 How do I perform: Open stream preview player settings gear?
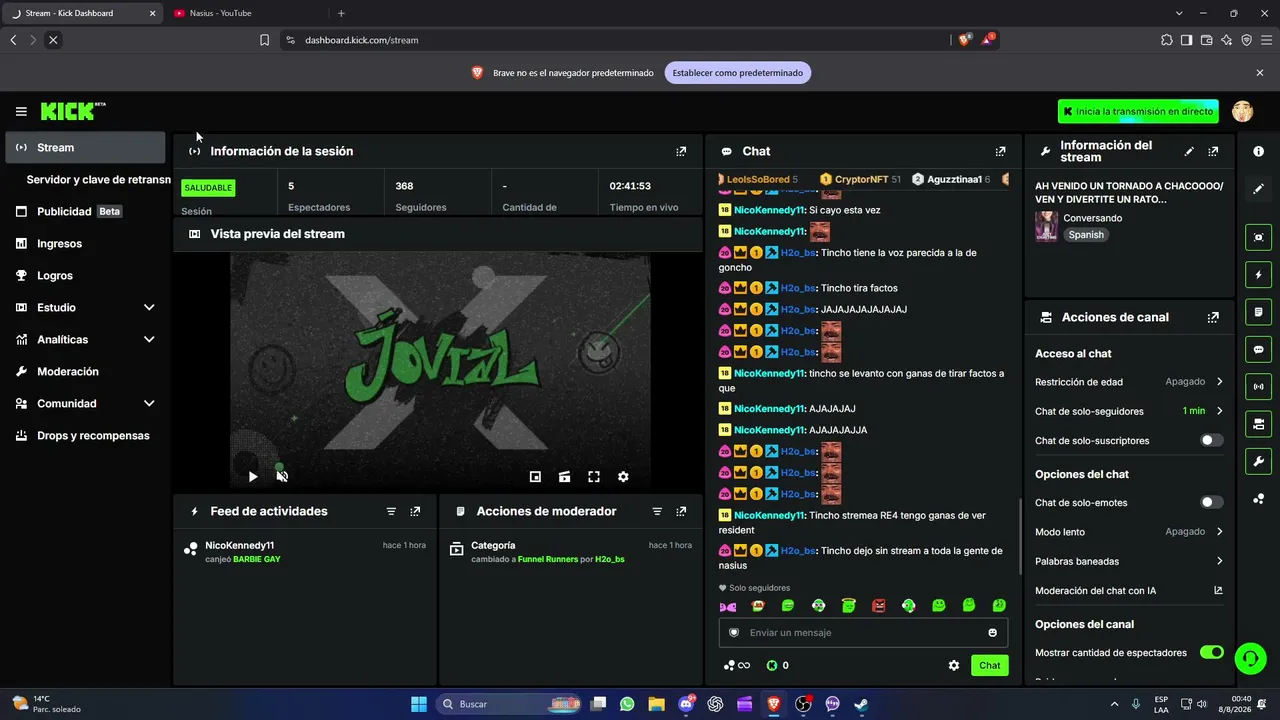[x=623, y=477]
